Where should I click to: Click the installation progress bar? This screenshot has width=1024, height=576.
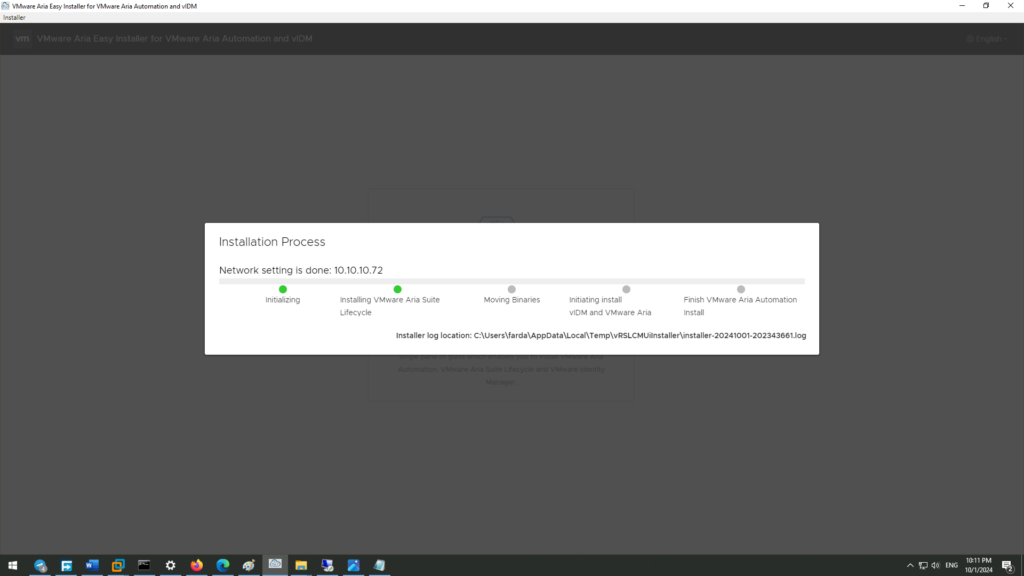(511, 281)
